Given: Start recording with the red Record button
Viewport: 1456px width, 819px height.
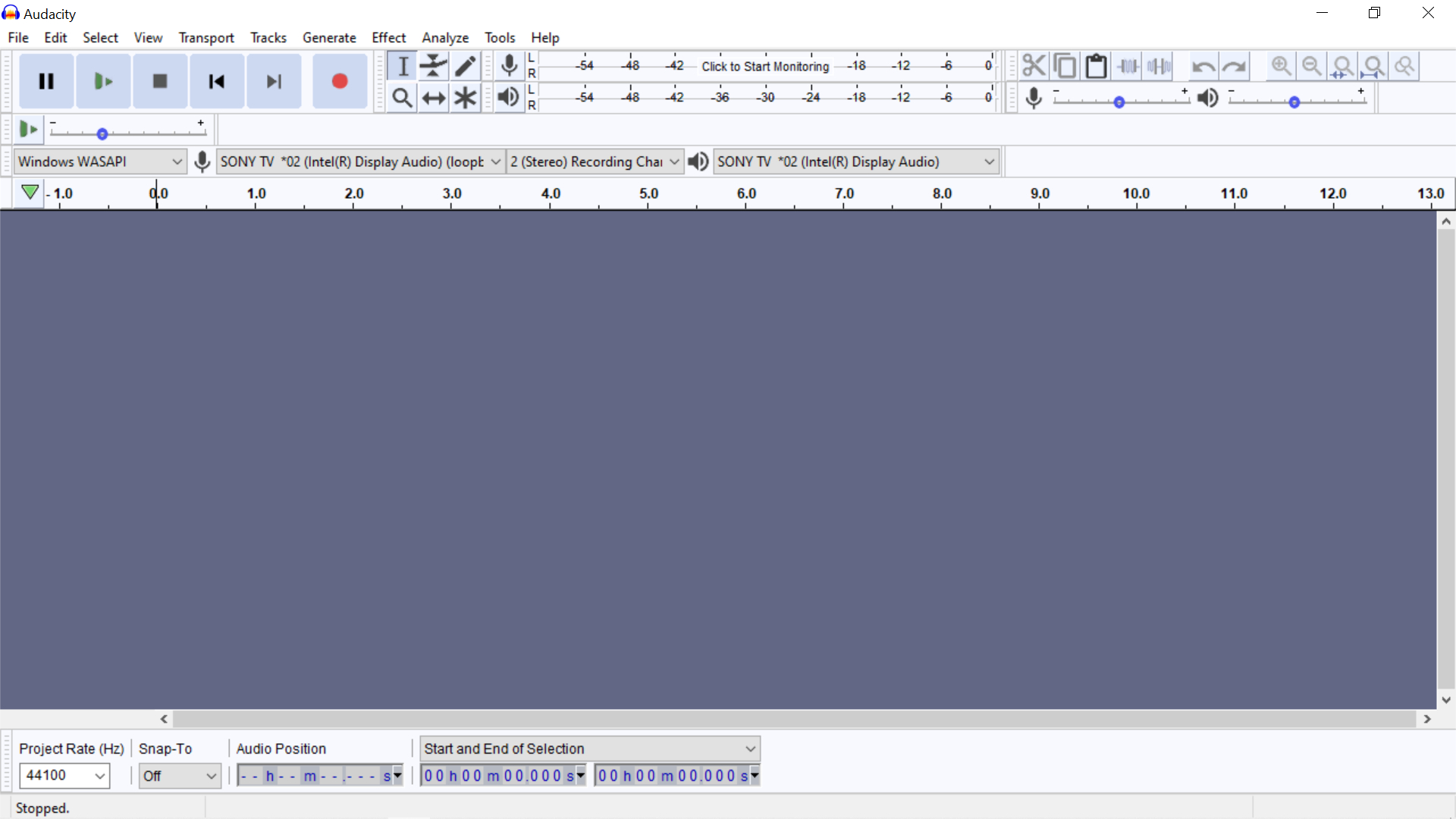Looking at the screenshot, I should coord(340,81).
